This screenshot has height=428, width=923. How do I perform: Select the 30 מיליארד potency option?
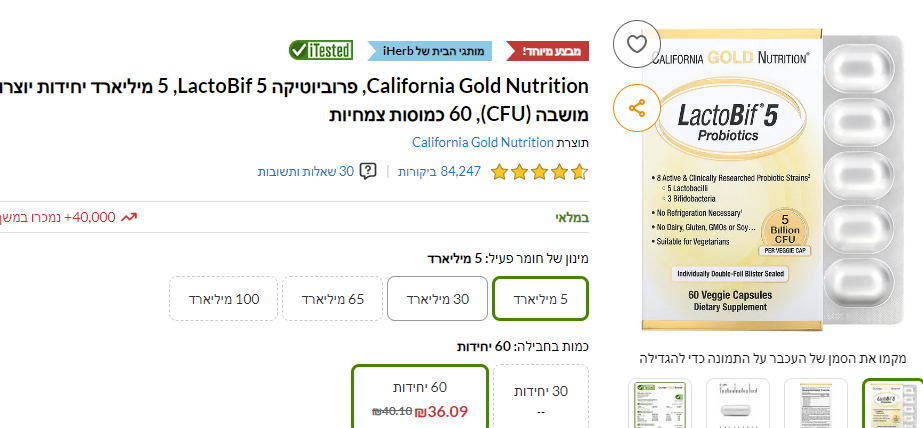click(436, 299)
